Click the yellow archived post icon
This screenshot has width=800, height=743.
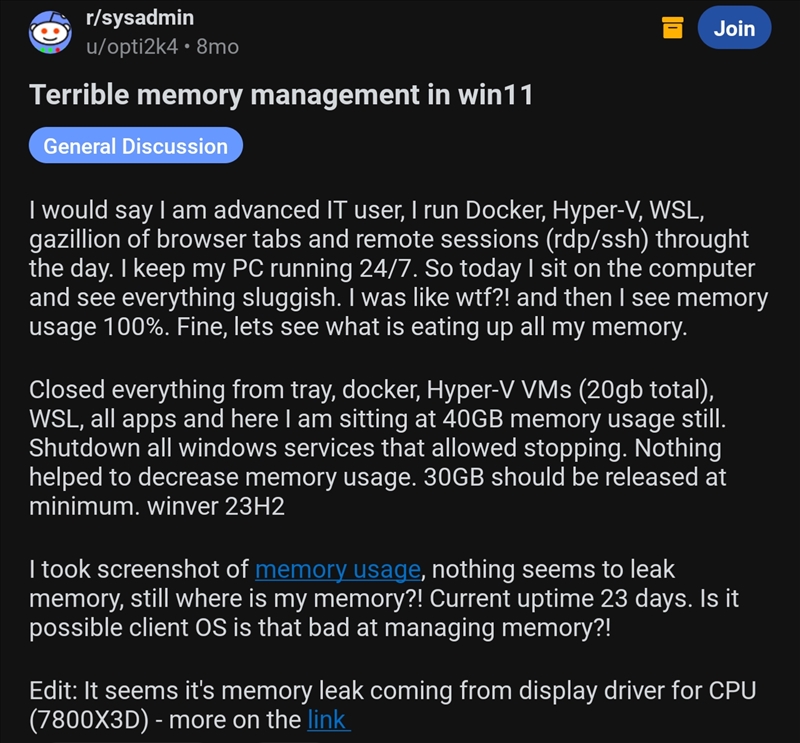(x=673, y=29)
